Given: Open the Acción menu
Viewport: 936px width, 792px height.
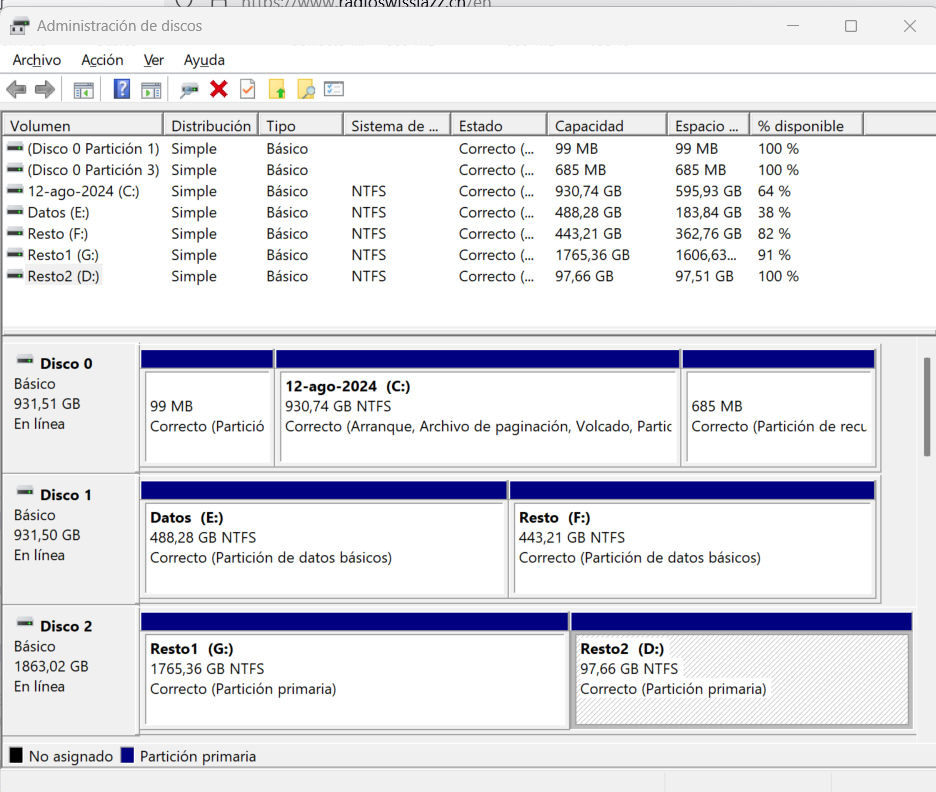Looking at the screenshot, I should coord(102,60).
